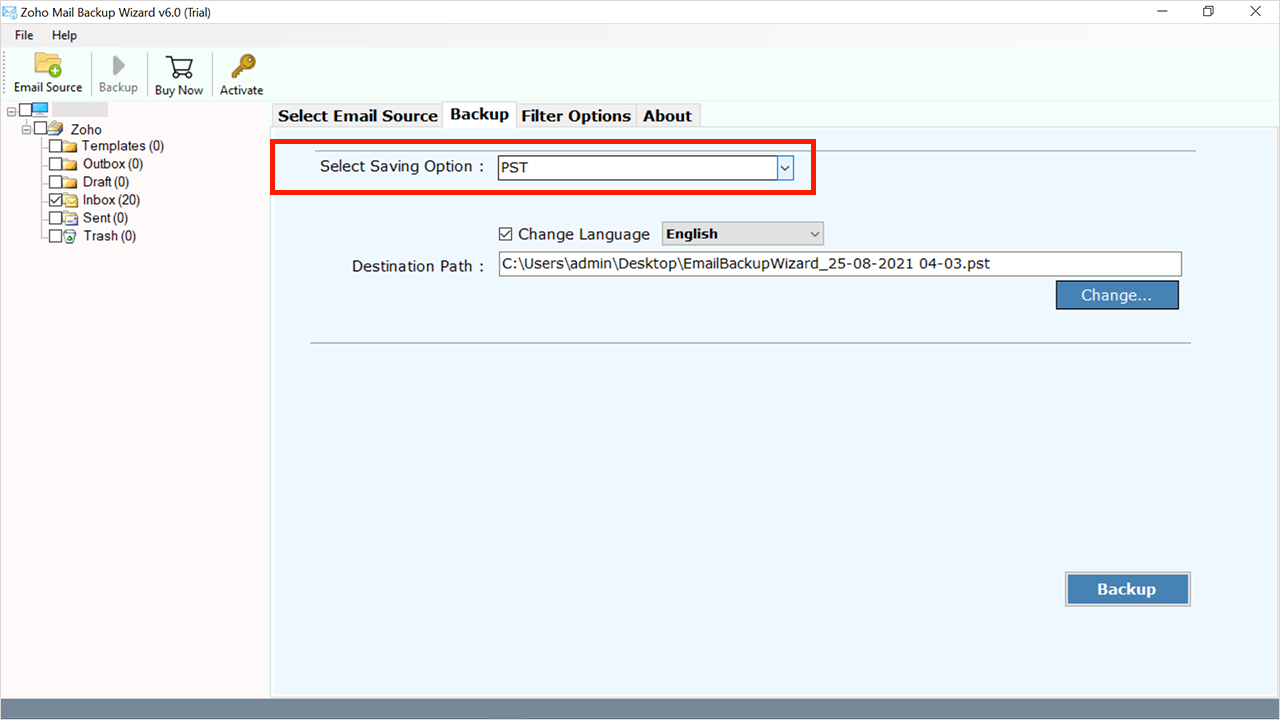Click the Sent mail folder icon

point(71,218)
